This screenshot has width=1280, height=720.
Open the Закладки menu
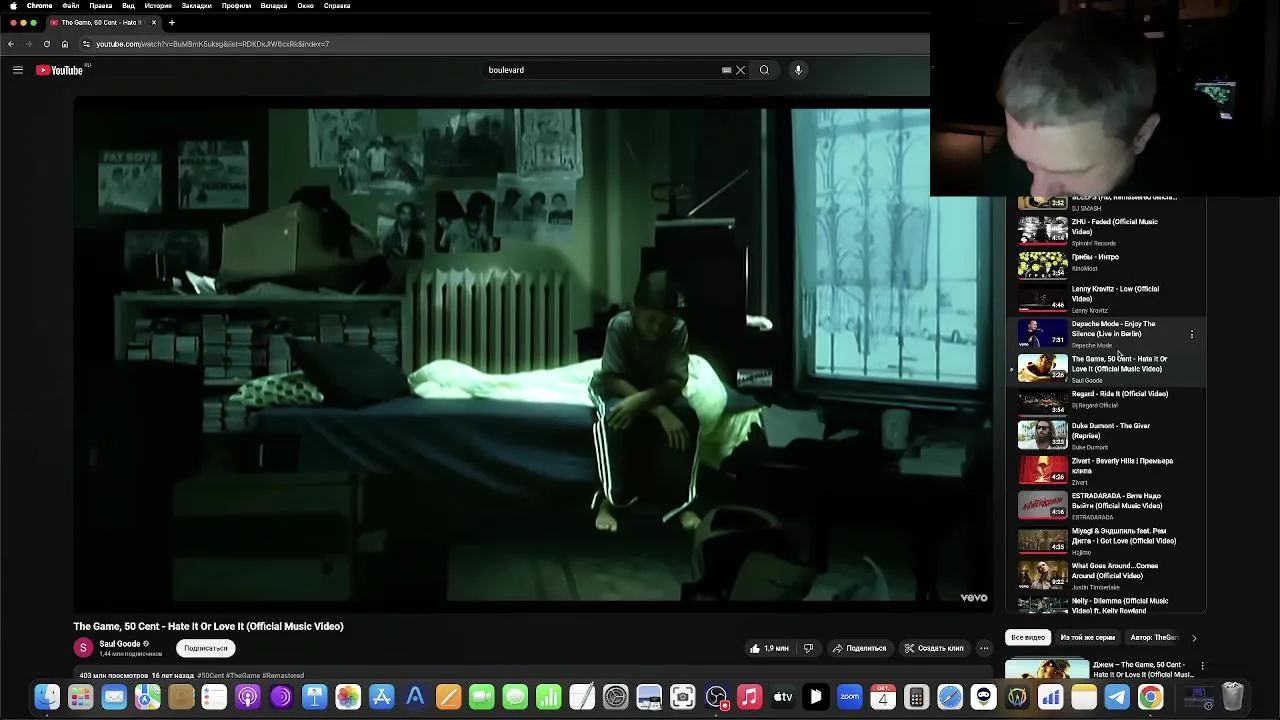pyautogui.click(x=196, y=5)
